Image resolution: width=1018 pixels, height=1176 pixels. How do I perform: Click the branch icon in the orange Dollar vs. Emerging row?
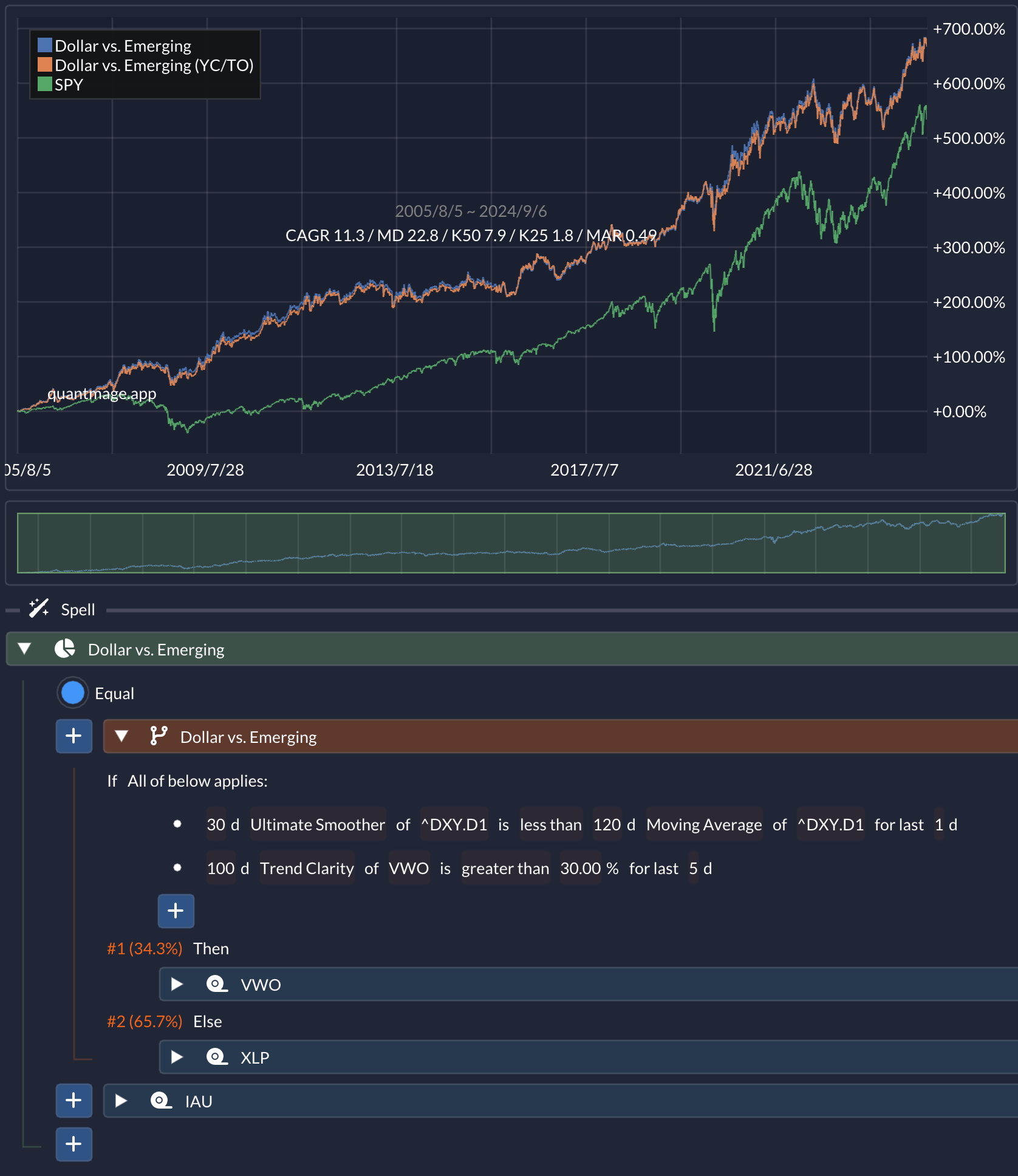tap(159, 736)
